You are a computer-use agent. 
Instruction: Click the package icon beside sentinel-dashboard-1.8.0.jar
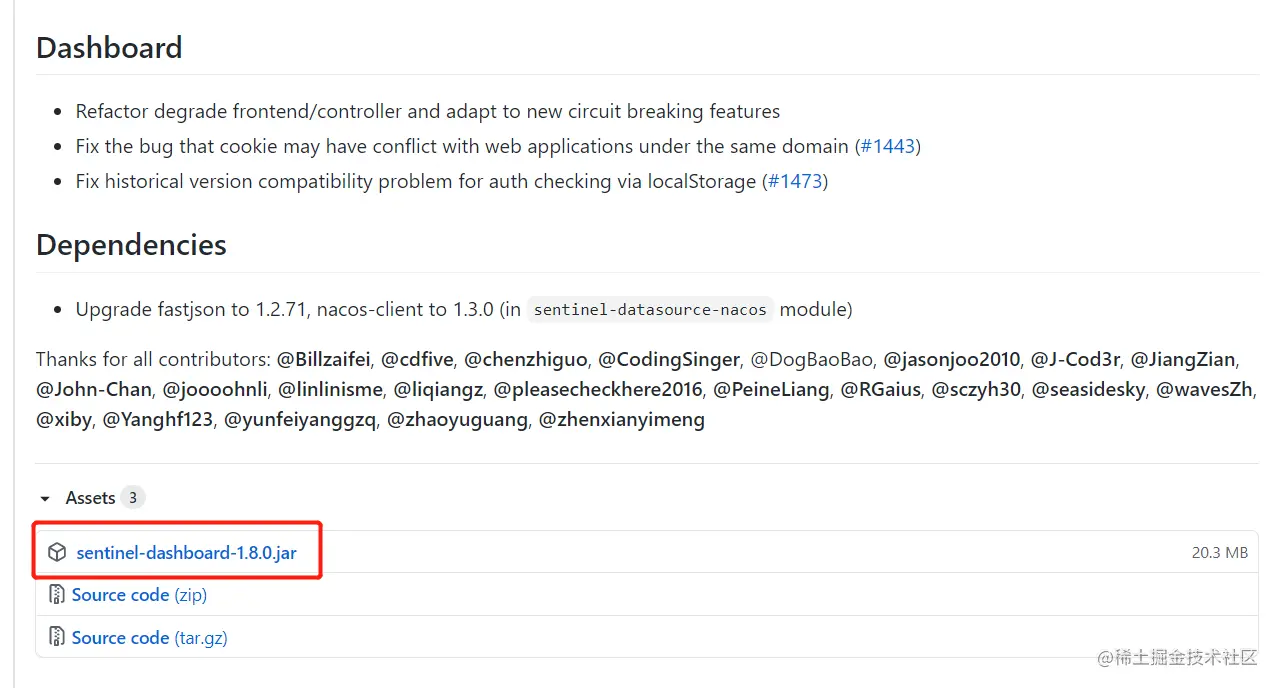[x=57, y=552]
